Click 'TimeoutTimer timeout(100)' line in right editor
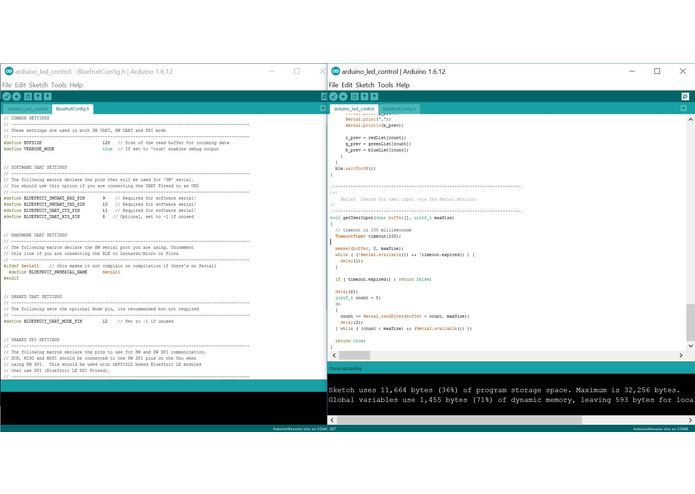 [x=368, y=237]
